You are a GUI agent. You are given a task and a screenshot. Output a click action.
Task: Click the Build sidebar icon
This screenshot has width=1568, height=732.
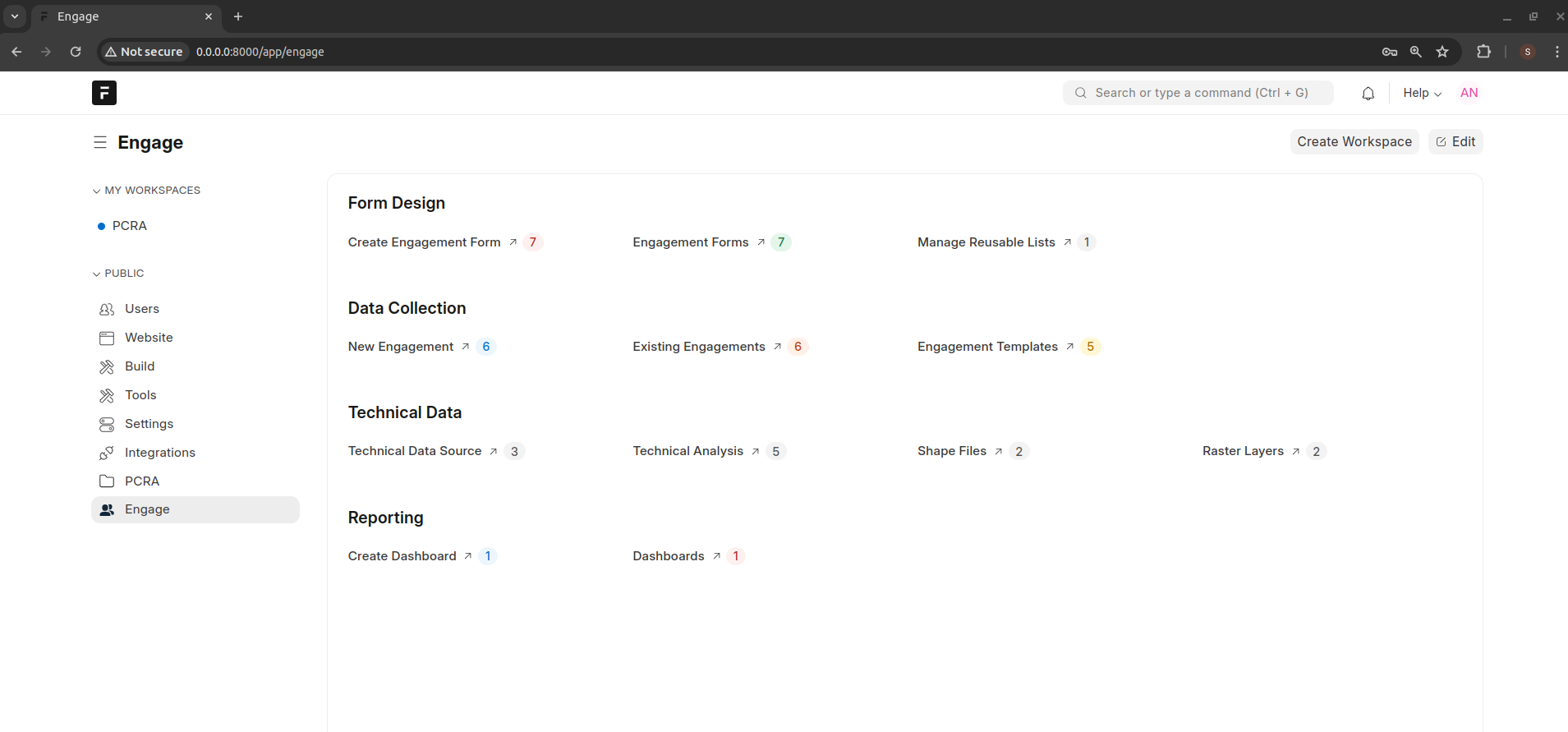107,366
